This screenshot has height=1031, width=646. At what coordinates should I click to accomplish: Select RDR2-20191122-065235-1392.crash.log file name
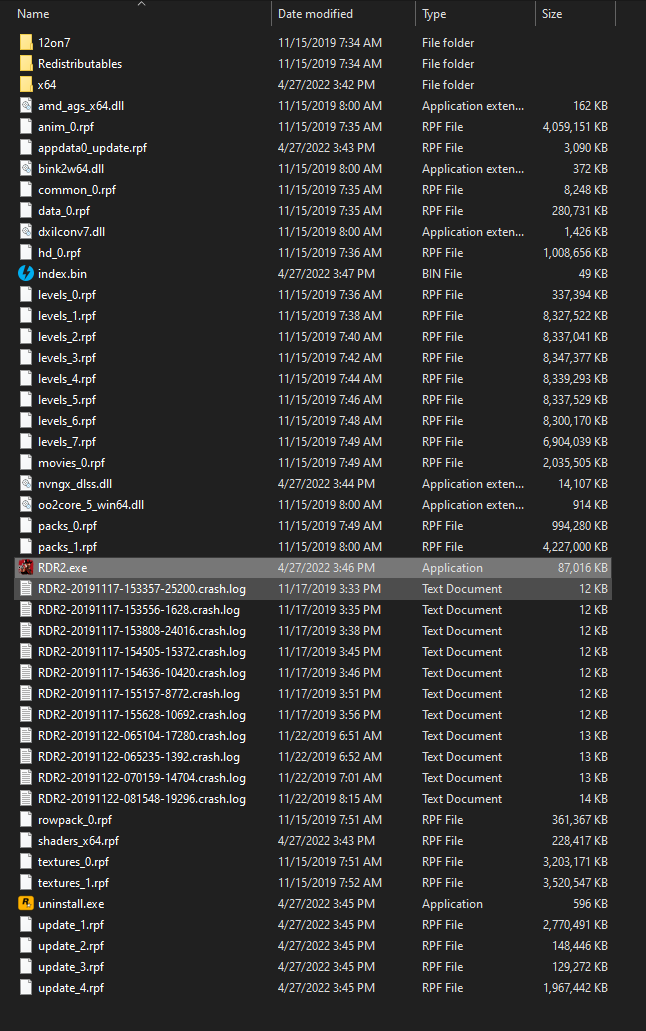(139, 757)
